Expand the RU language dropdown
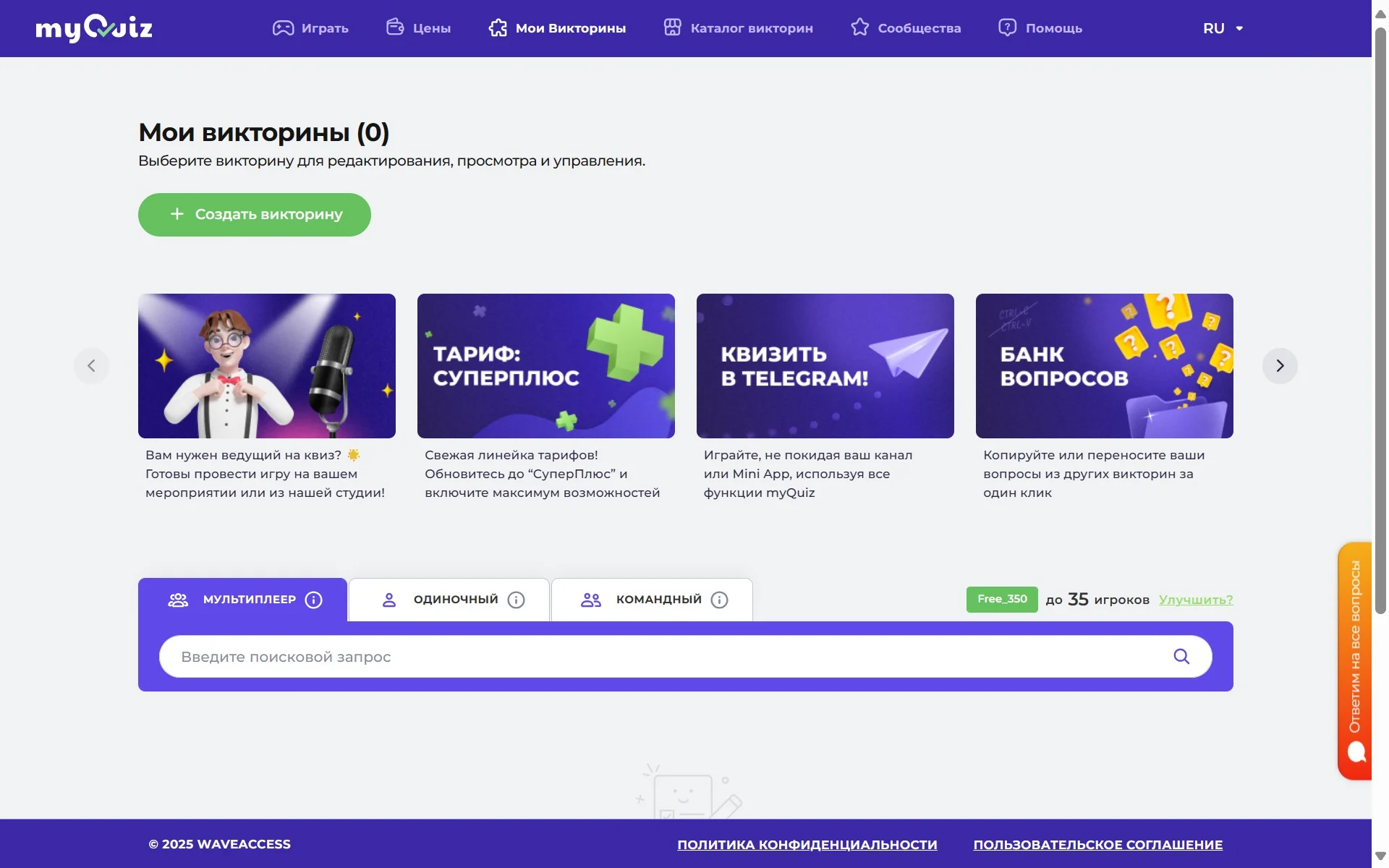This screenshot has width=1389, height=868. [1223, 28]
